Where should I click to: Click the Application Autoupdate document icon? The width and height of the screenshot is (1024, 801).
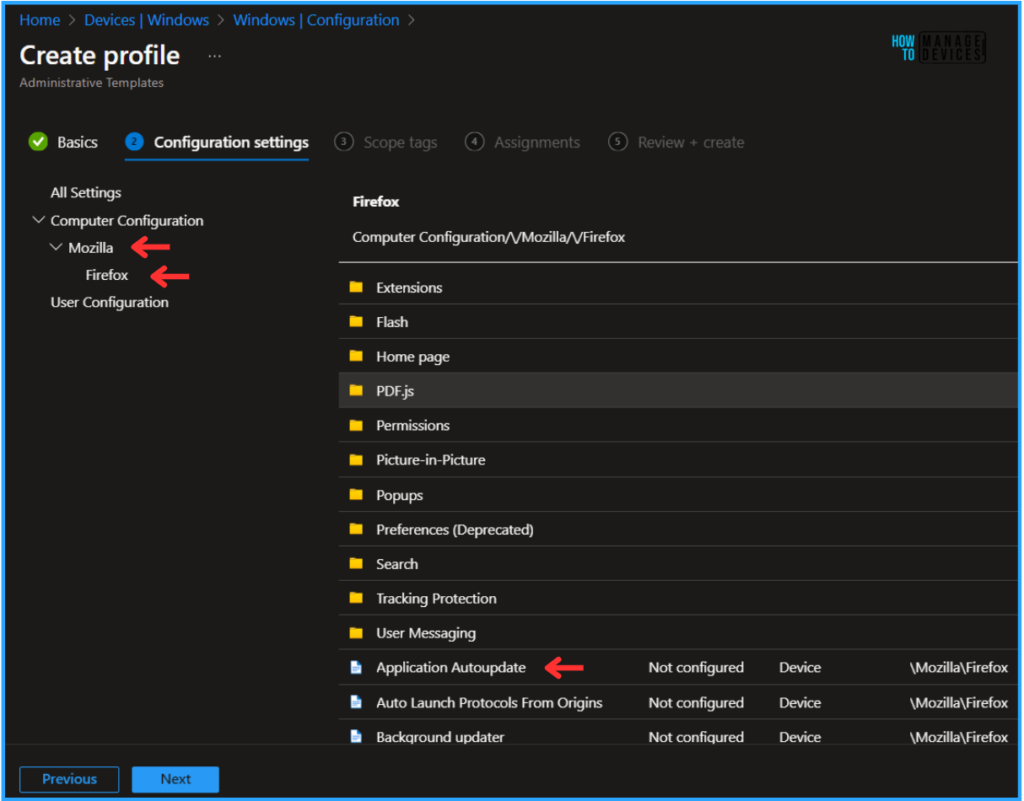pos(356,667)
